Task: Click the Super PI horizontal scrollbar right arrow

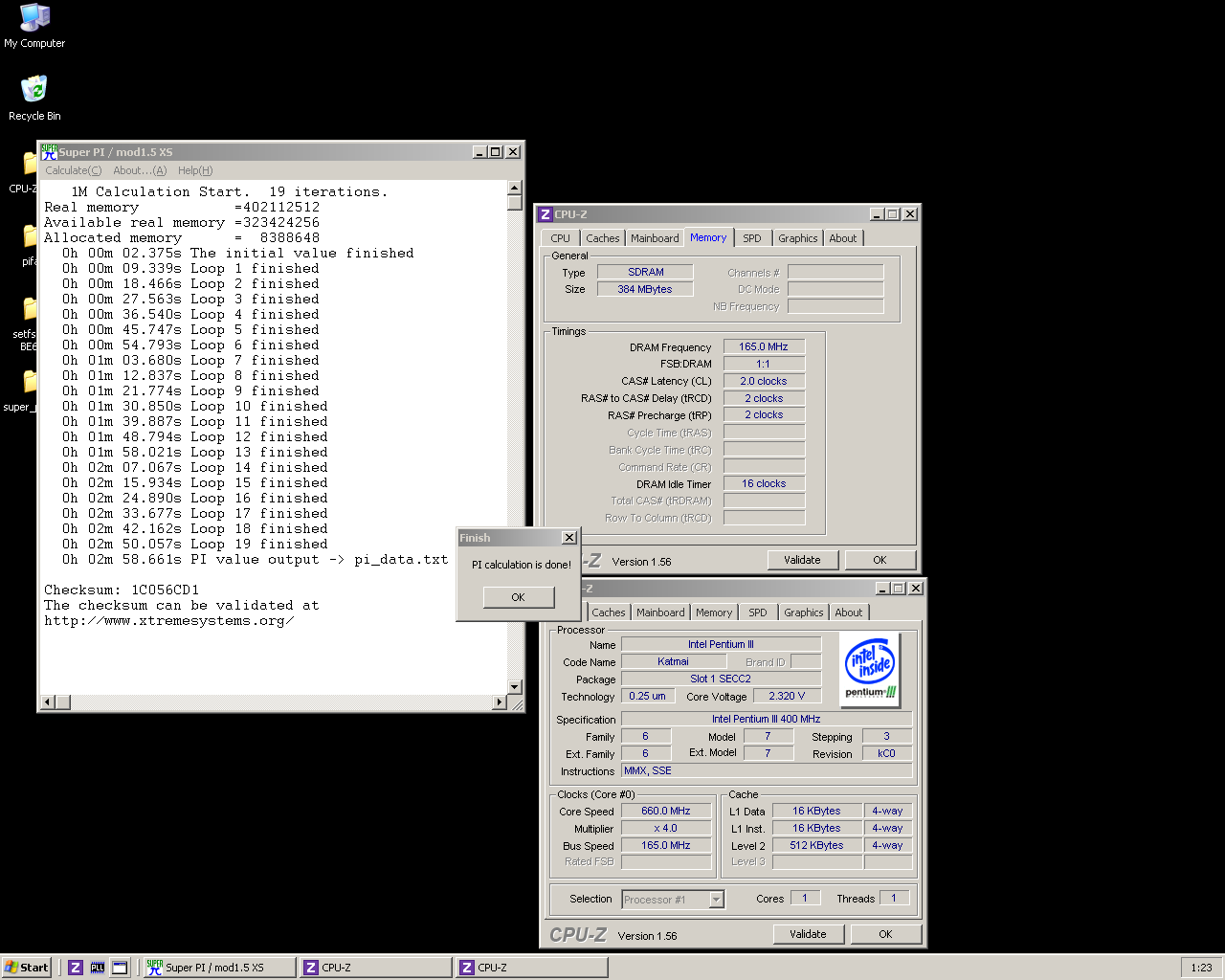Action: [x=499, y=702]
